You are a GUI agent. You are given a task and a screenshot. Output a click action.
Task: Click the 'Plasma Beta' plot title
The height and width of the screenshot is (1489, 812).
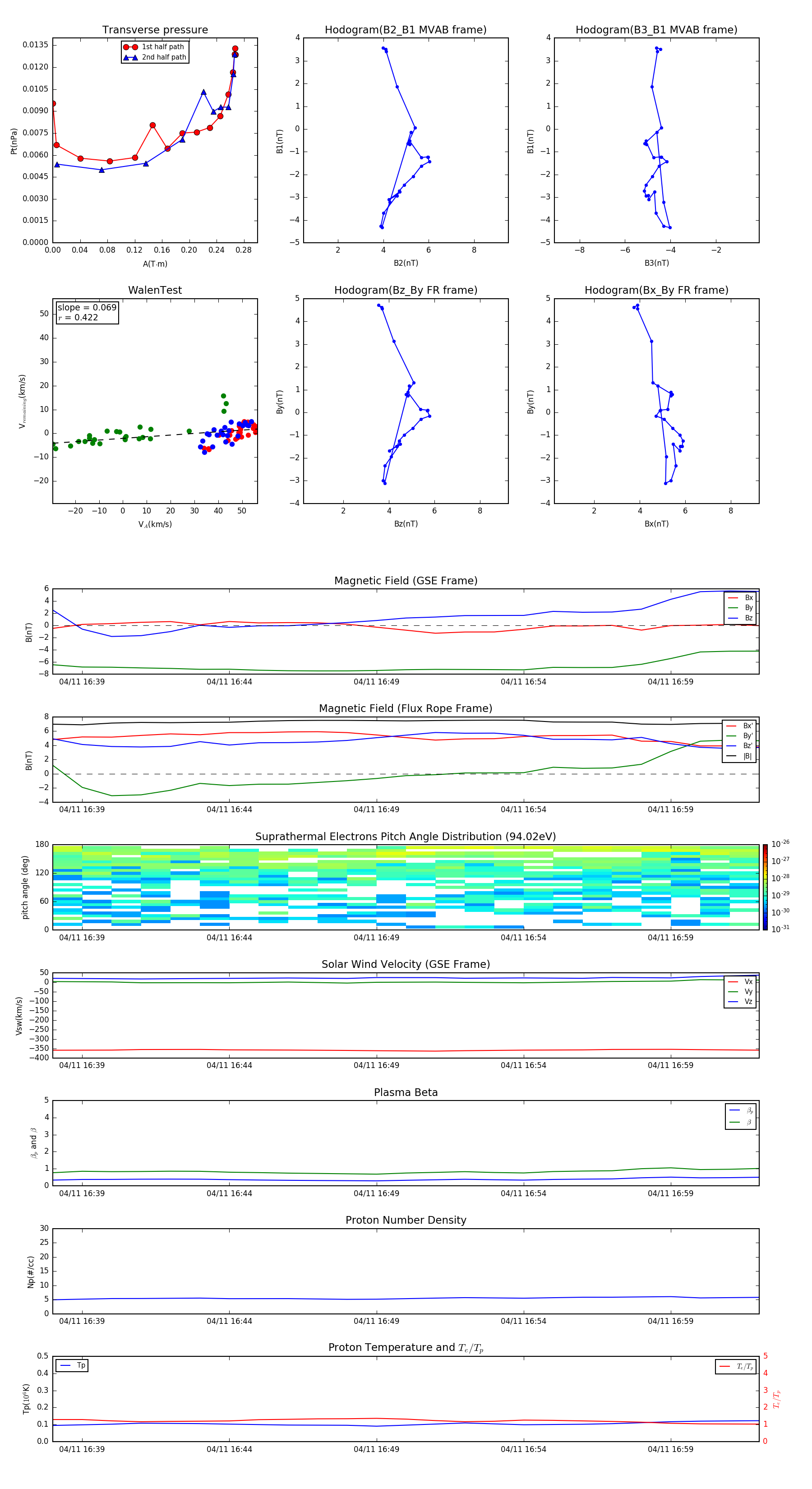pos(406,1092)
